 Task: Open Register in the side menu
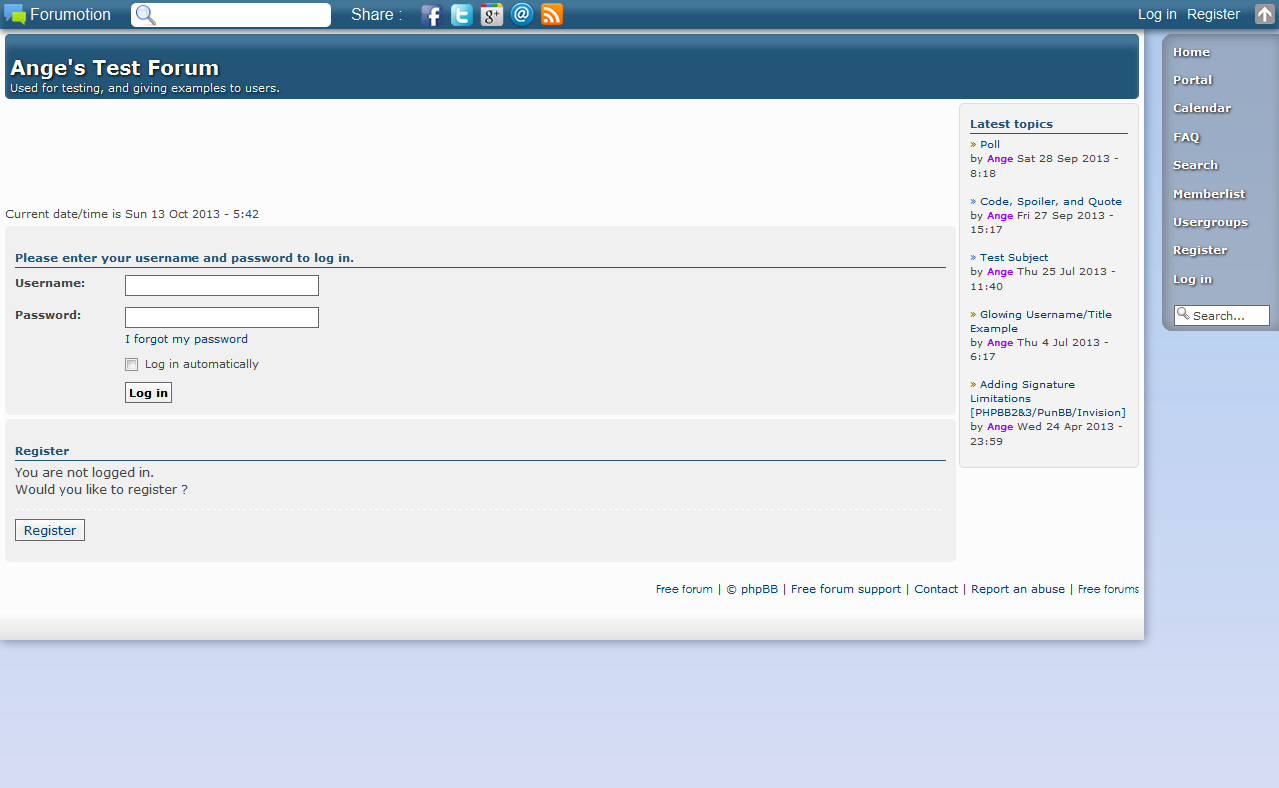point(1200,250)
